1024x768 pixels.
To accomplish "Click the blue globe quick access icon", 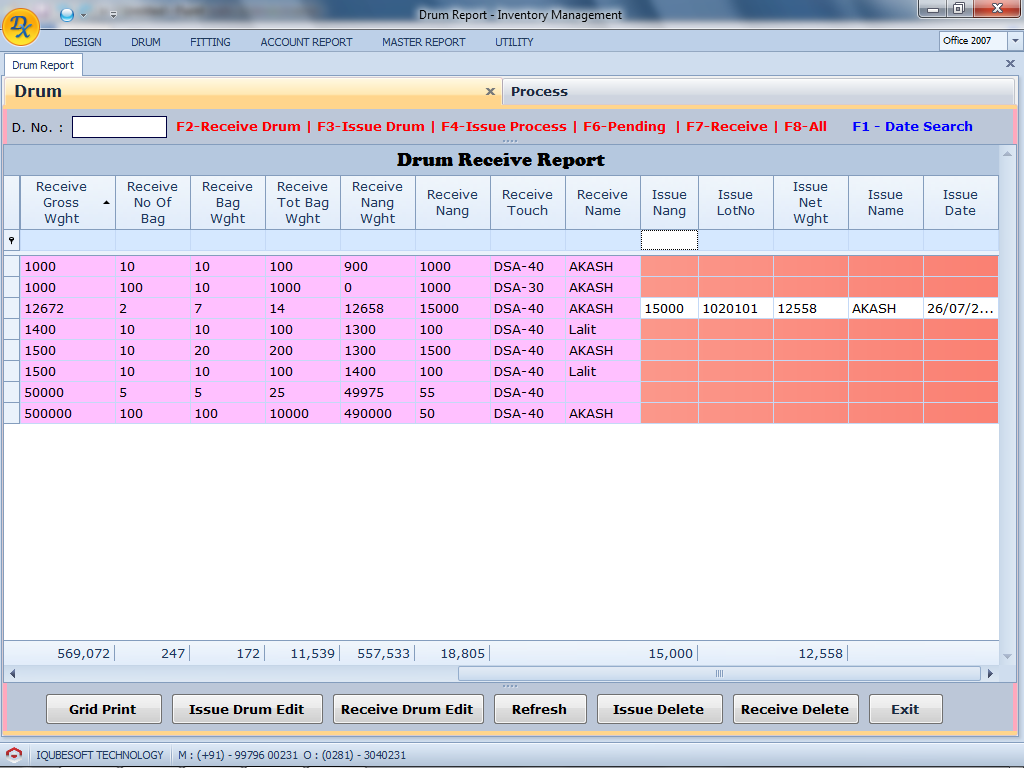I will click(x=67, y=14).
